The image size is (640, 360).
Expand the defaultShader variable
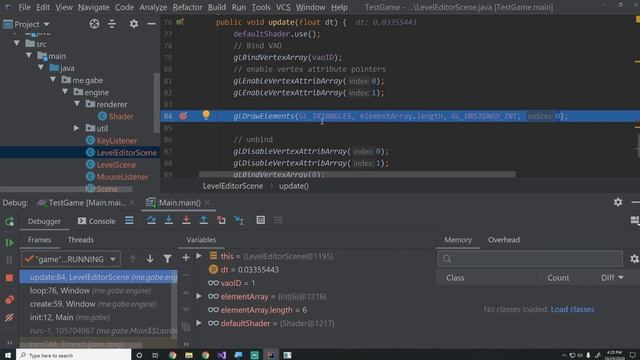pyautogui.click(x=199, y=323)
